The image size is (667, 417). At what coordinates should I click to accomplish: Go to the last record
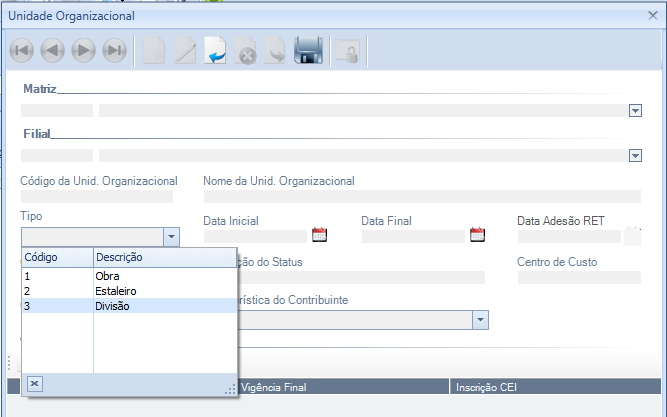[x=114, y=50]
